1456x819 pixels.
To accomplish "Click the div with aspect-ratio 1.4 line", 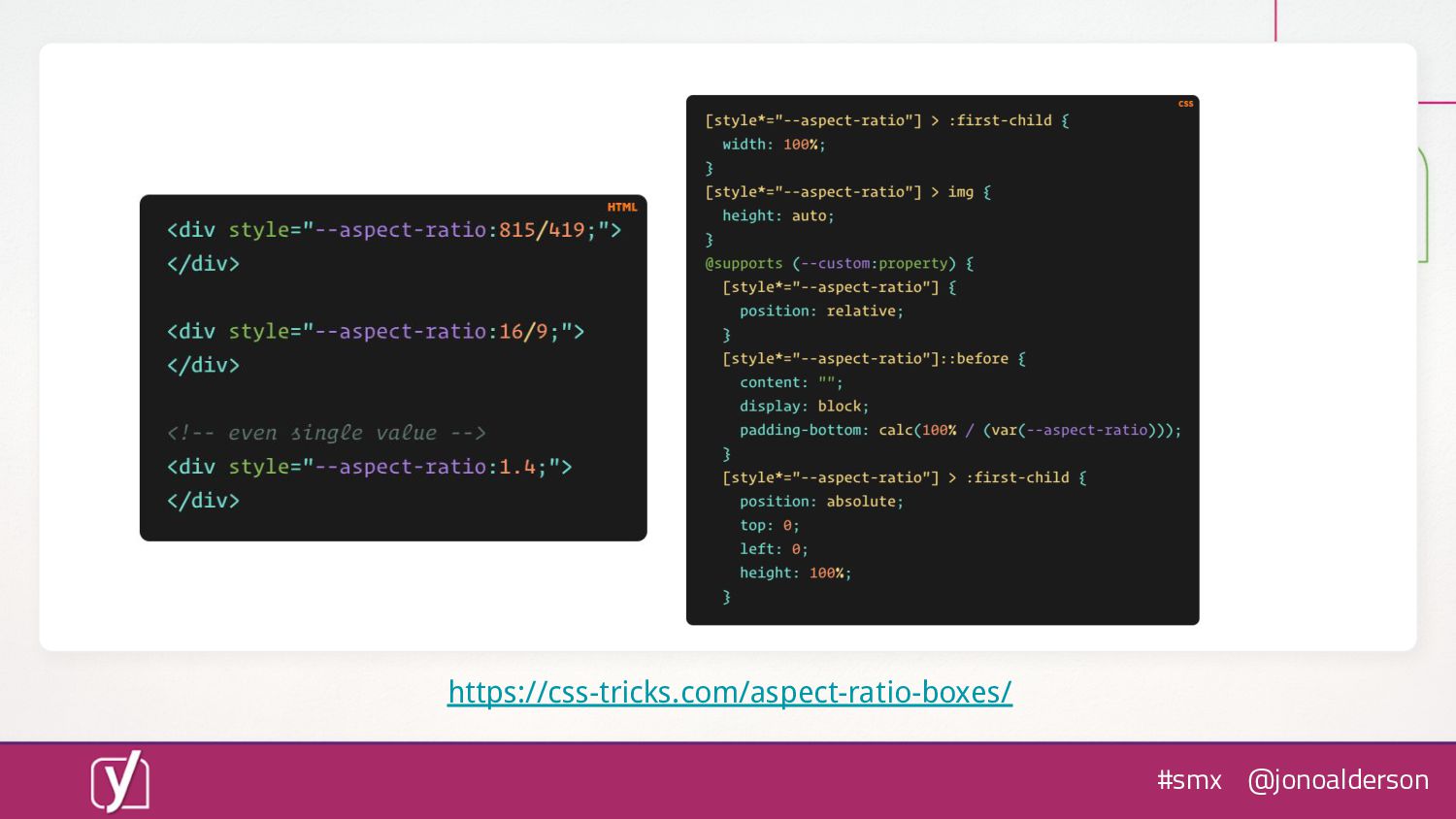I will tap(370, 467).
